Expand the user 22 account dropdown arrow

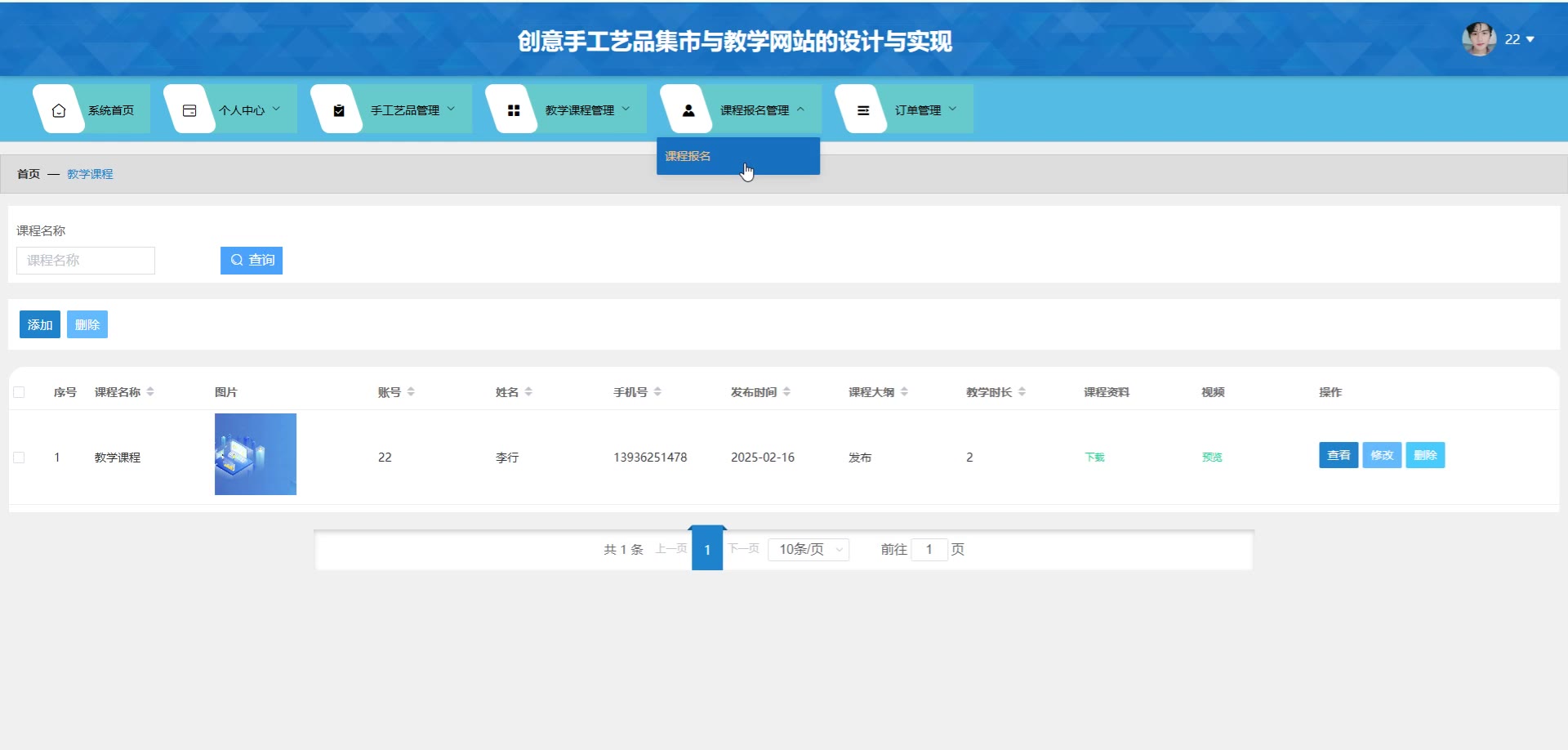coord(1530,39)
